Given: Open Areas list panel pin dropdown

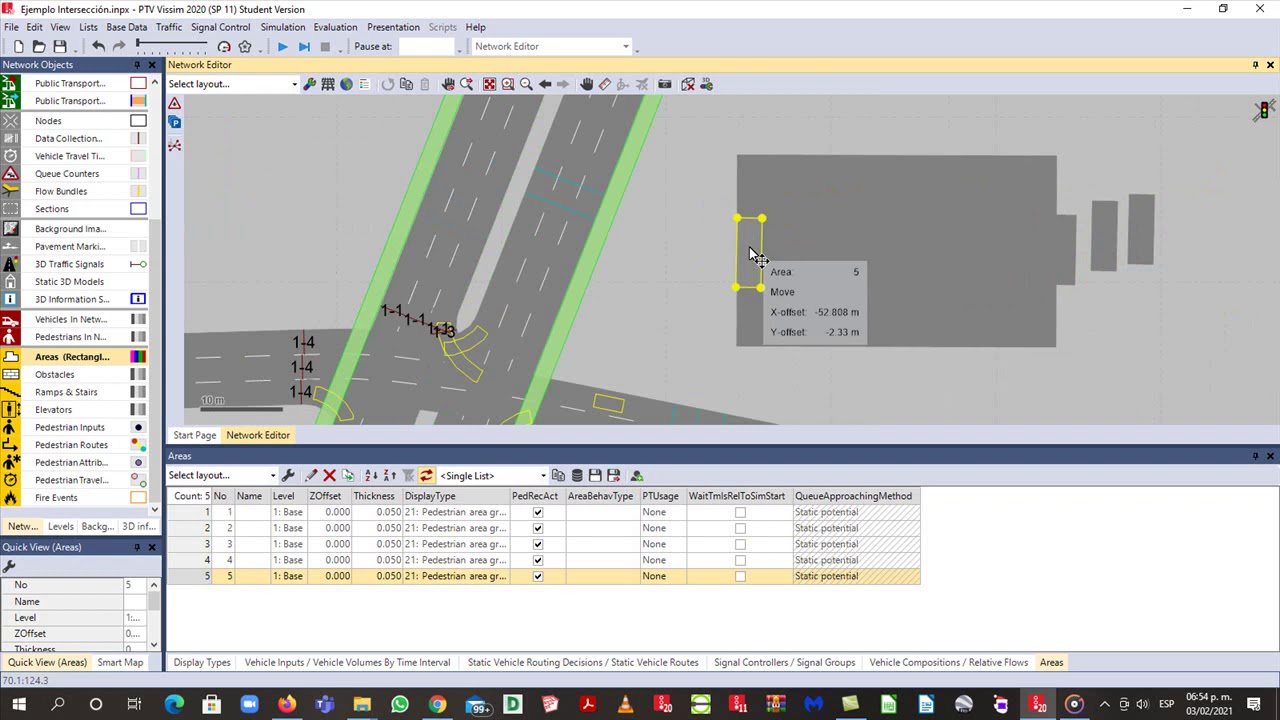Looking at the screenshot, I should 1256,456.
